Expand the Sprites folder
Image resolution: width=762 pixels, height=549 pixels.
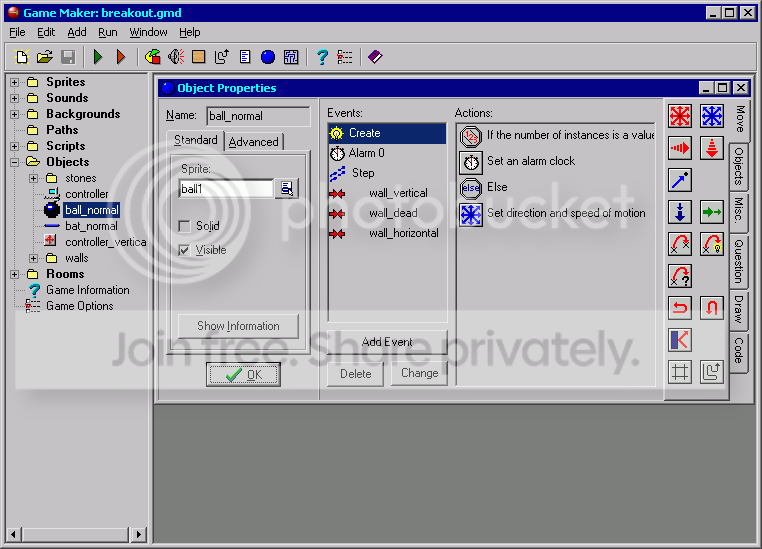(15, 82)
